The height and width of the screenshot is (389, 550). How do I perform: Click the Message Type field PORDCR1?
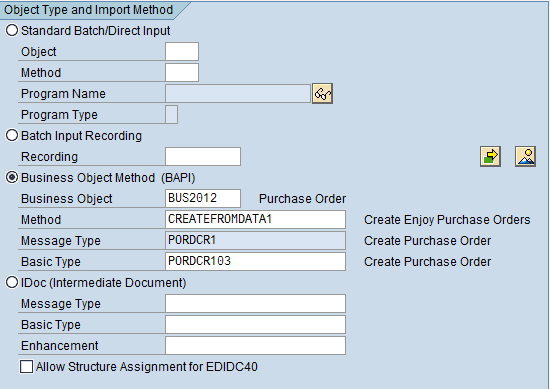pos(255,241)
